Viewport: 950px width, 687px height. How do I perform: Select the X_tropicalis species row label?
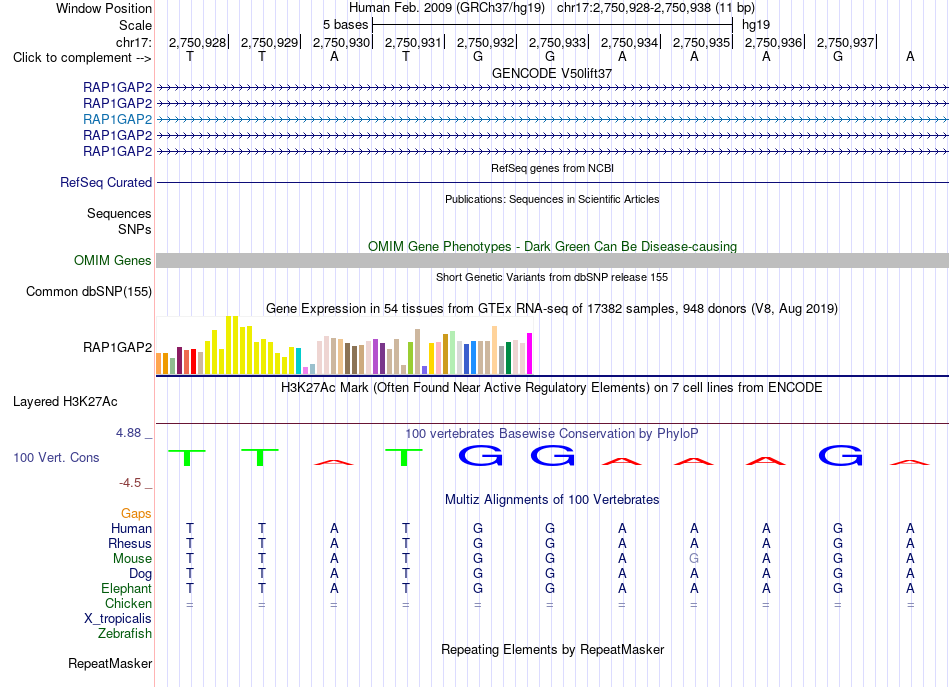[118, 619]
